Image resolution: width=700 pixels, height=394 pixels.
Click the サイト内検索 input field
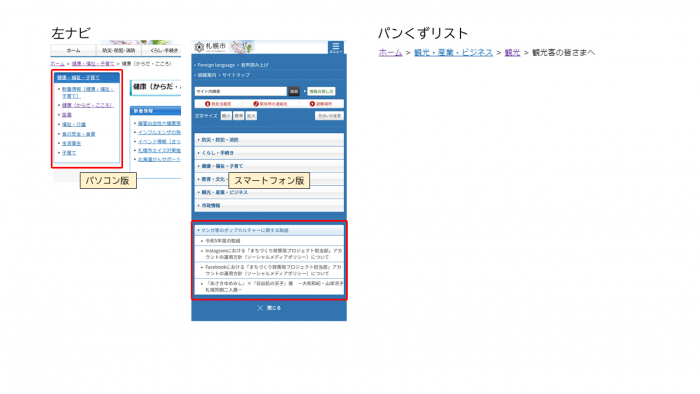[241, 91]
